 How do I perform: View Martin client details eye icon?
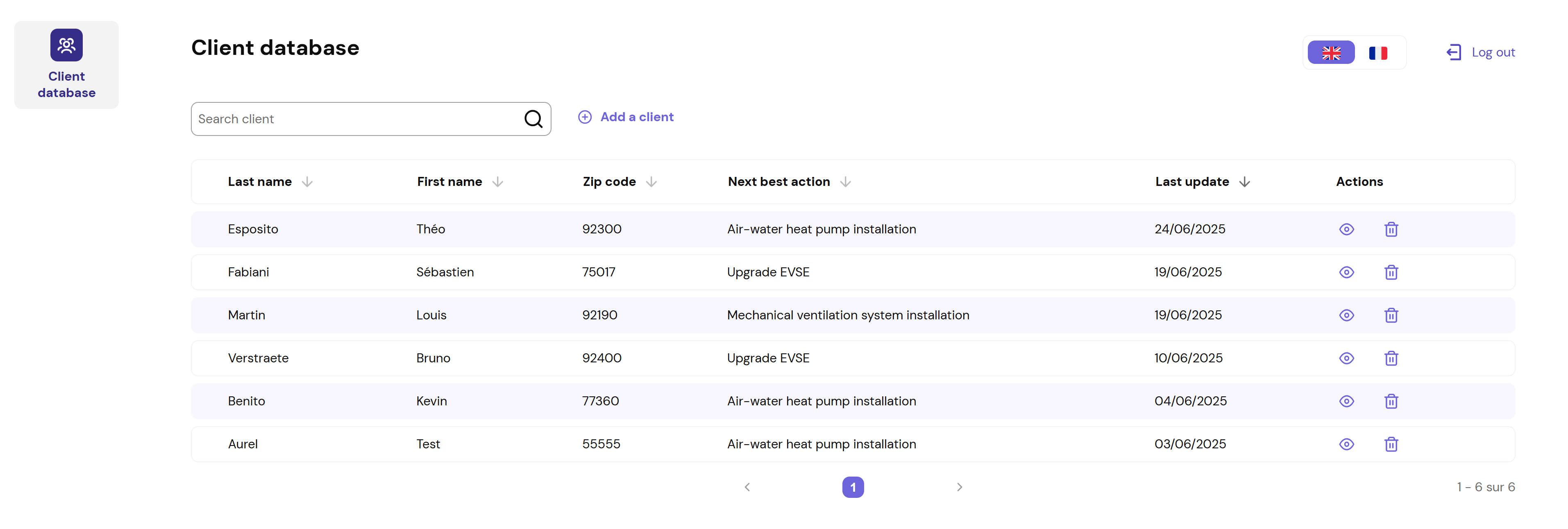click(1346, 316)
